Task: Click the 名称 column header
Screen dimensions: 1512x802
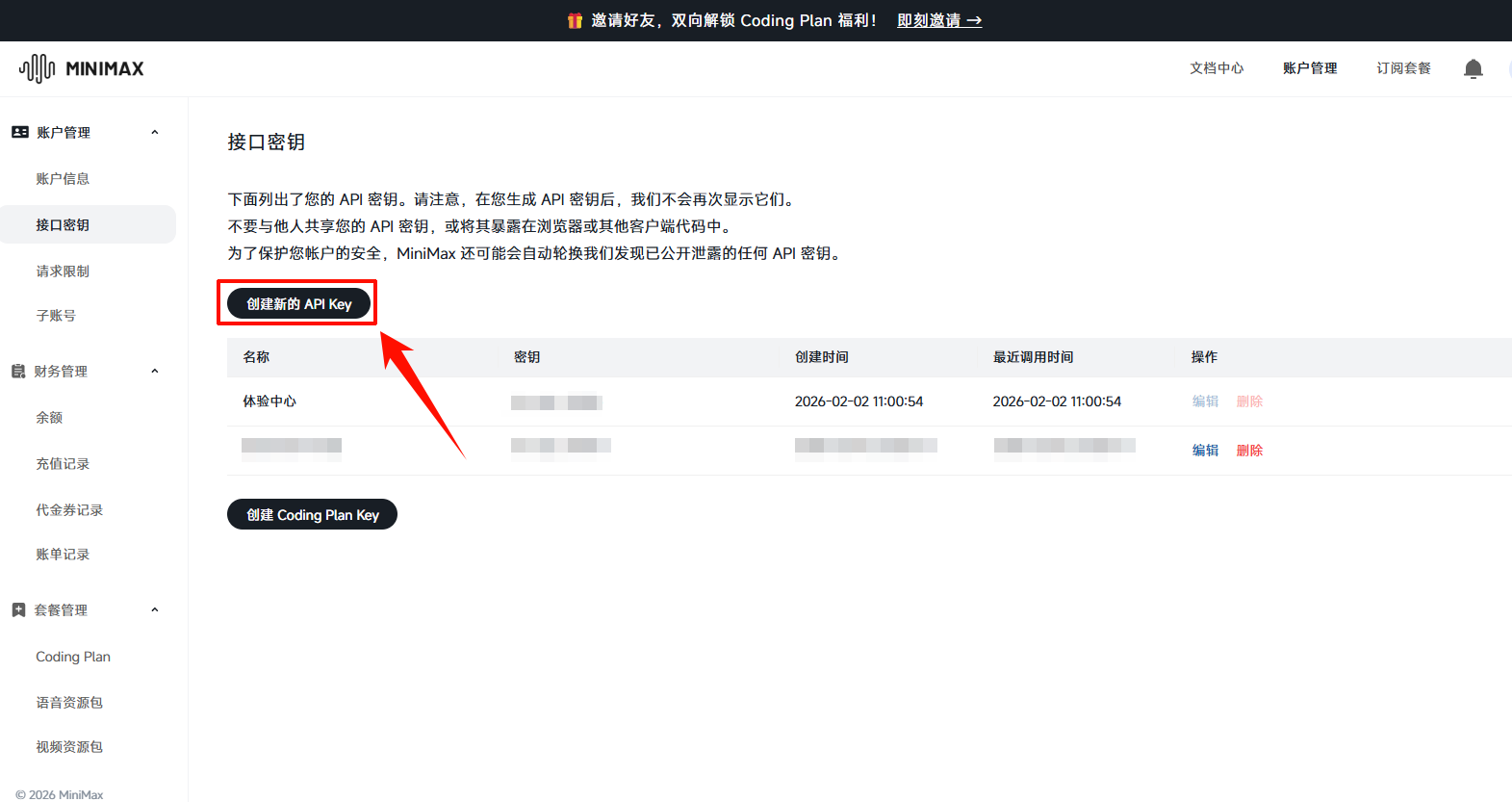Action: point(256,357)
